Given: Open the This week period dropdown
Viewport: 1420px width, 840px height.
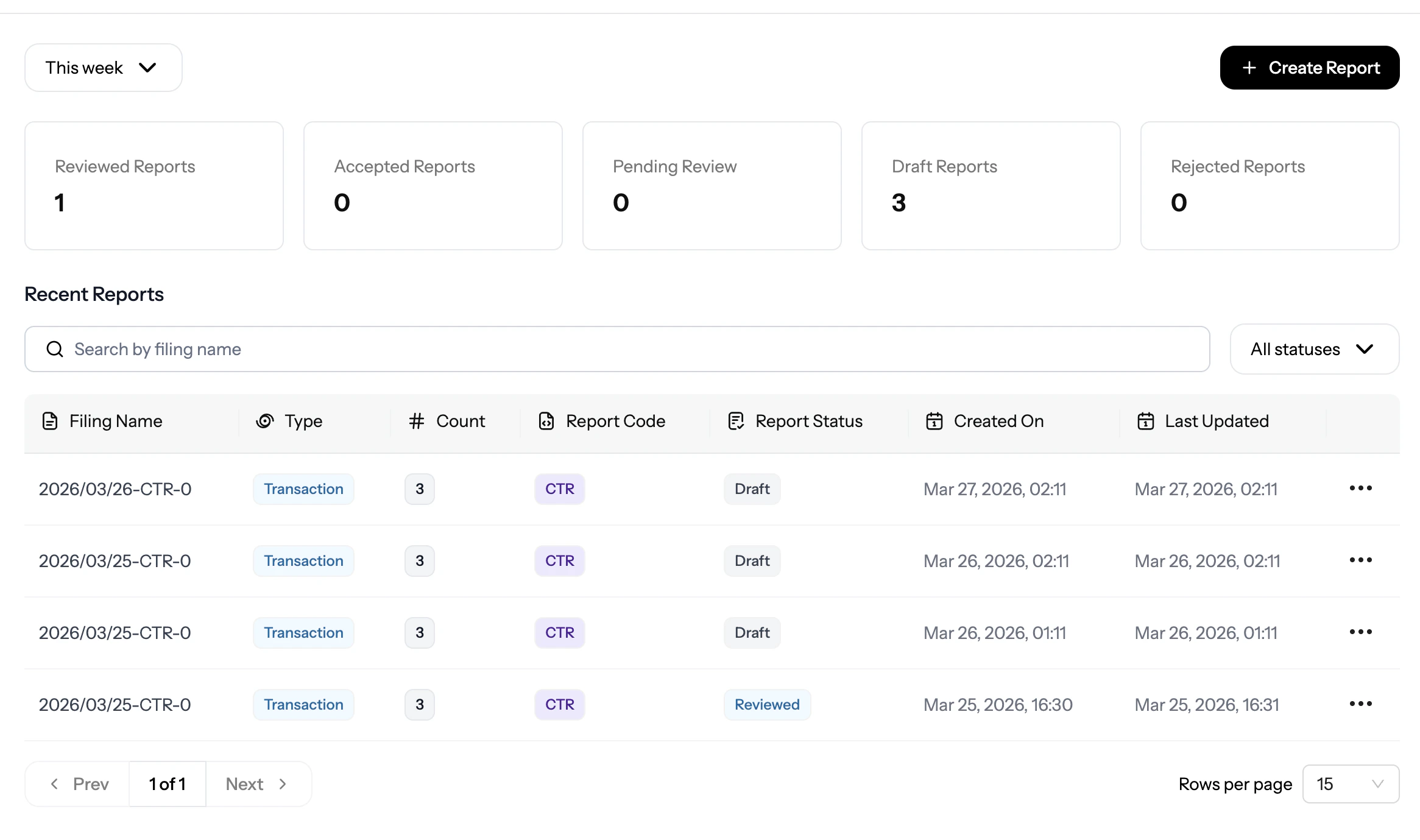Looking at the screenshot, I should [103, 68].
